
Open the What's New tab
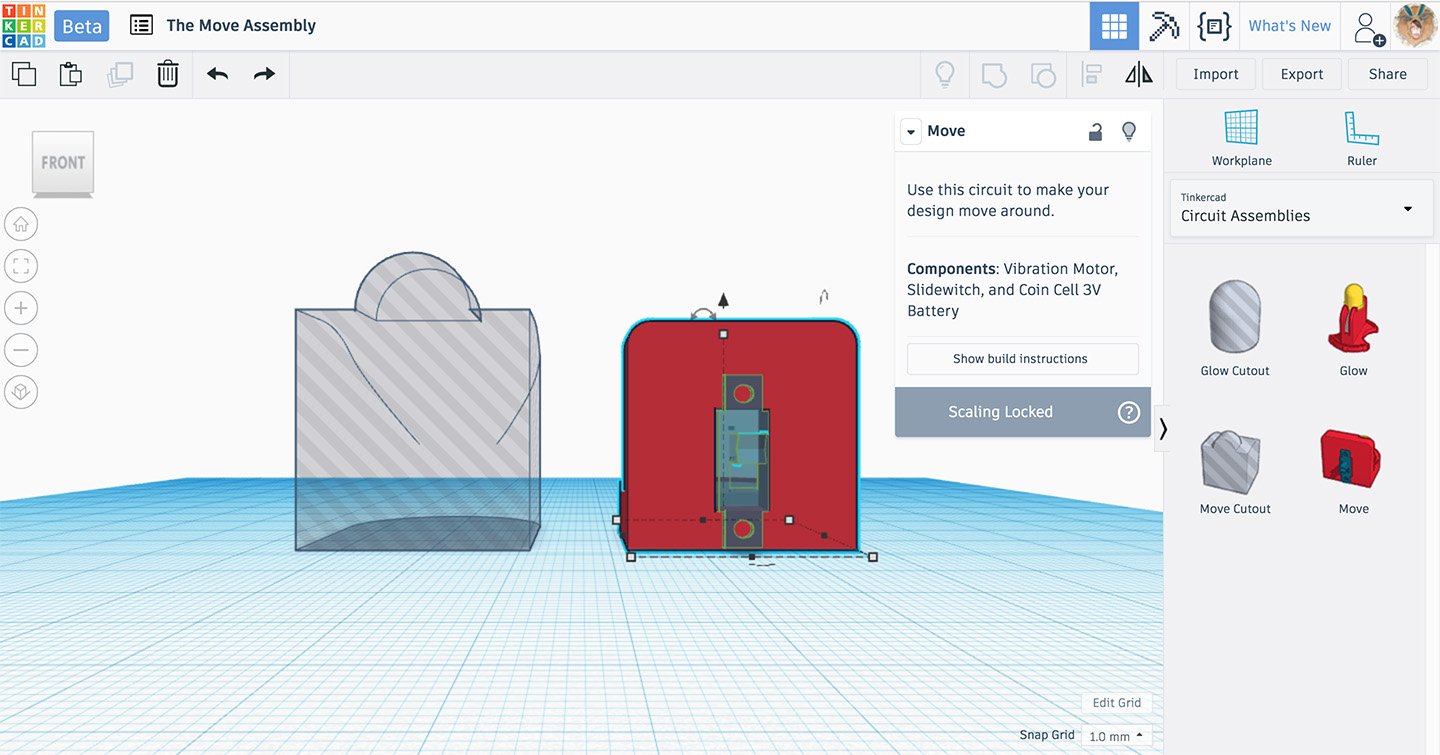pos(1289,26)
